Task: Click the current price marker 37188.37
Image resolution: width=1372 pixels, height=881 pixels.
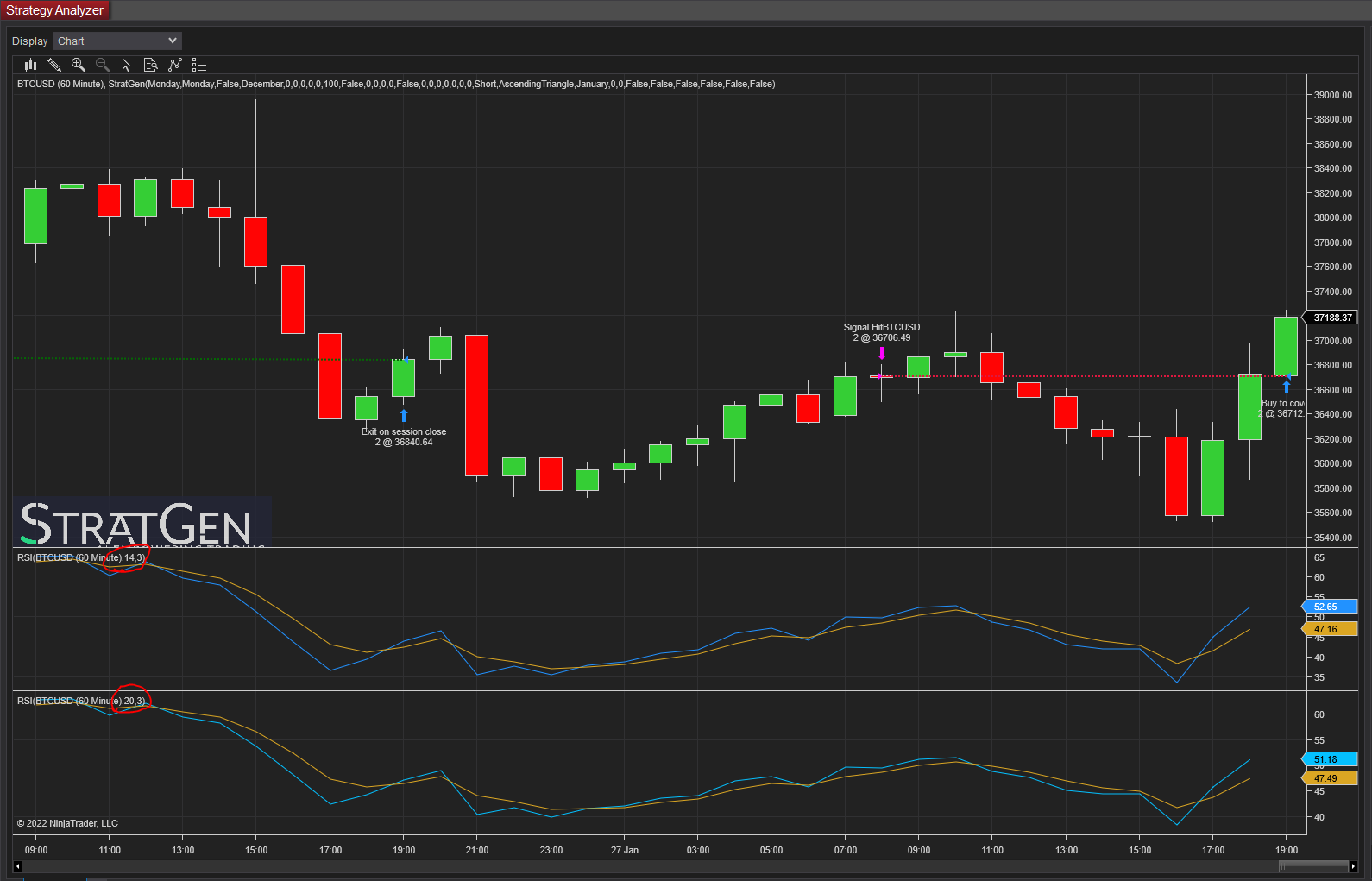Action: (1330, 318)
